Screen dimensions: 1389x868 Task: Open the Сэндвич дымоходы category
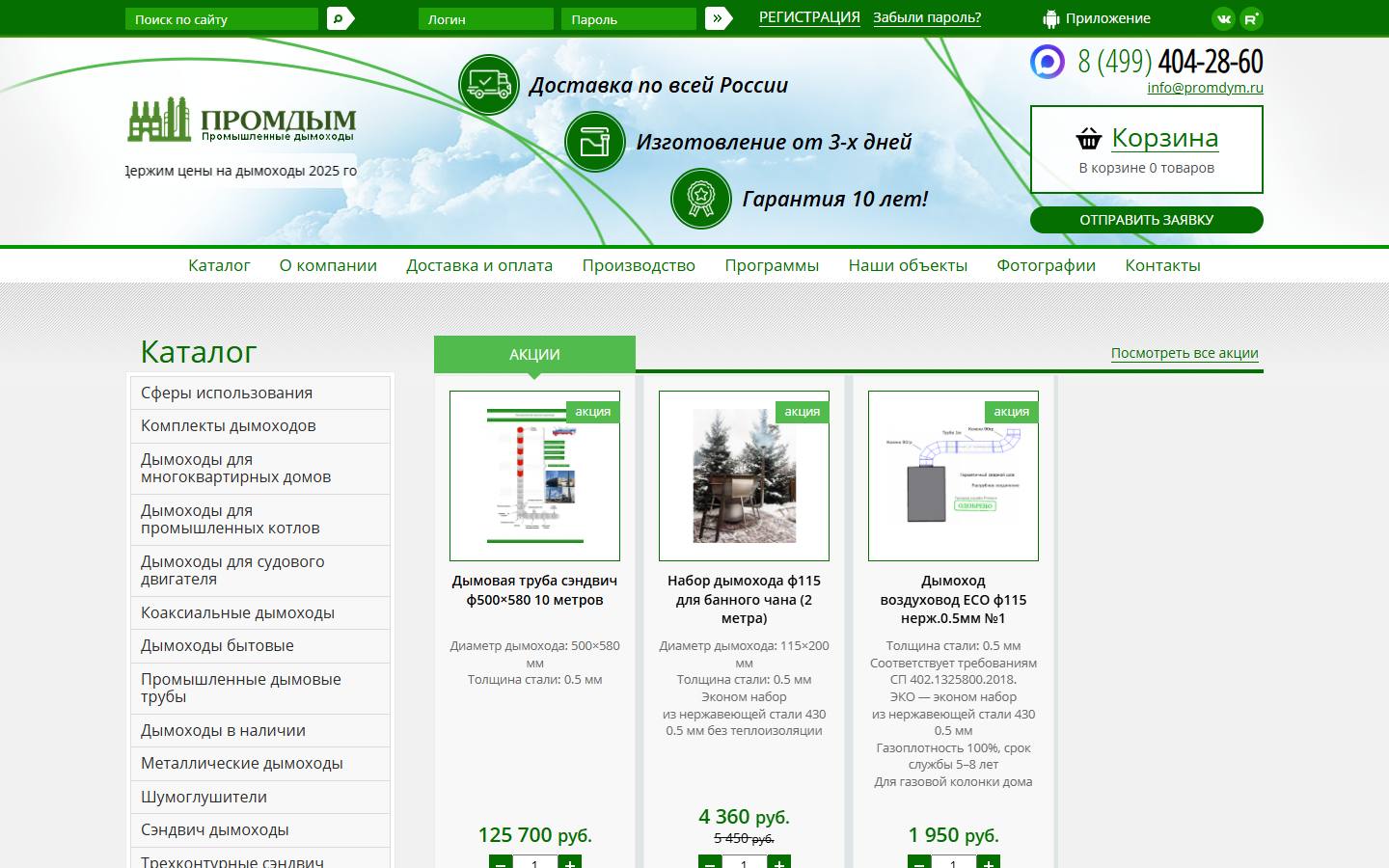click(260, 829)
